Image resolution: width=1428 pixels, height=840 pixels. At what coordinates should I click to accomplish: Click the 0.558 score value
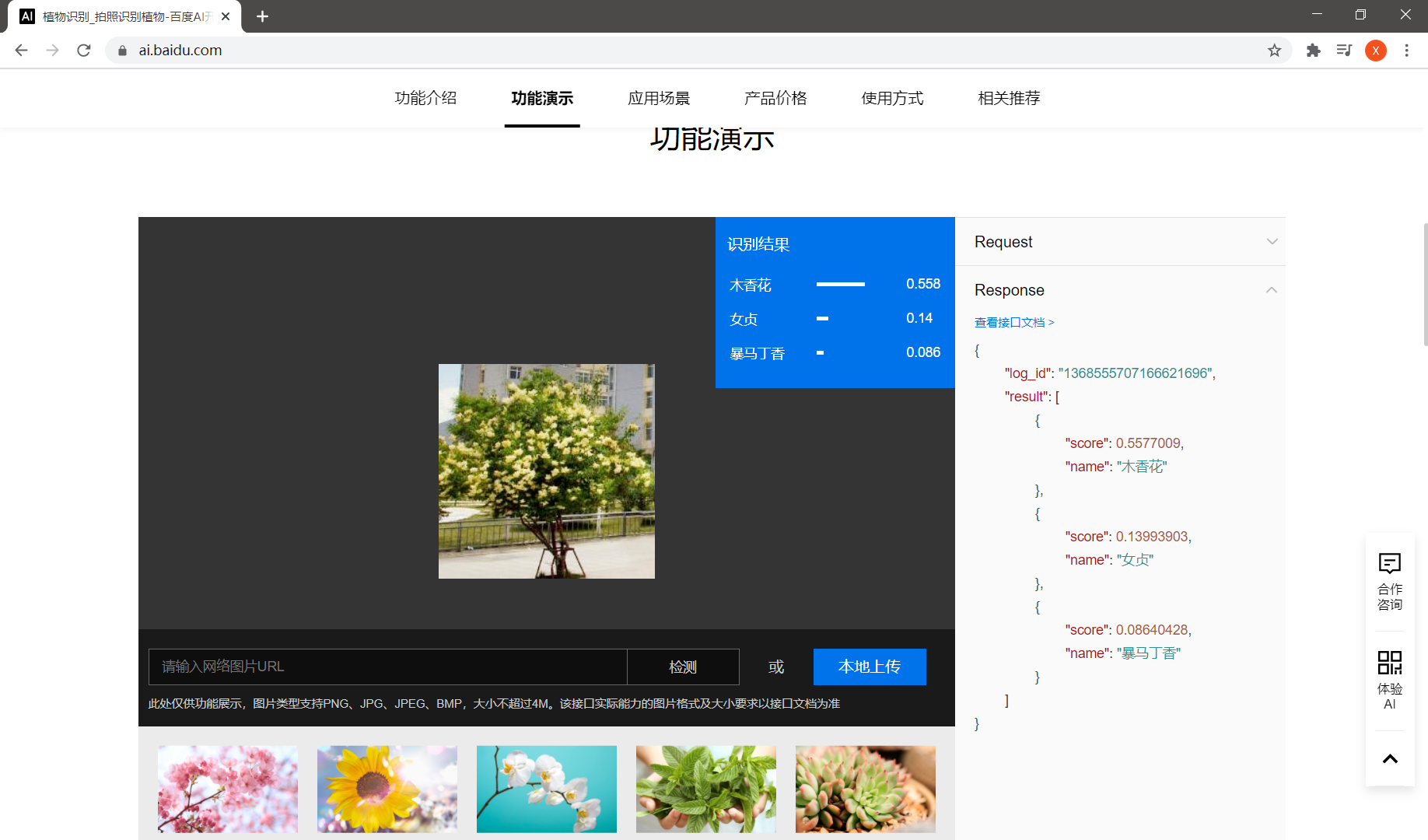[x=923, y=284]
